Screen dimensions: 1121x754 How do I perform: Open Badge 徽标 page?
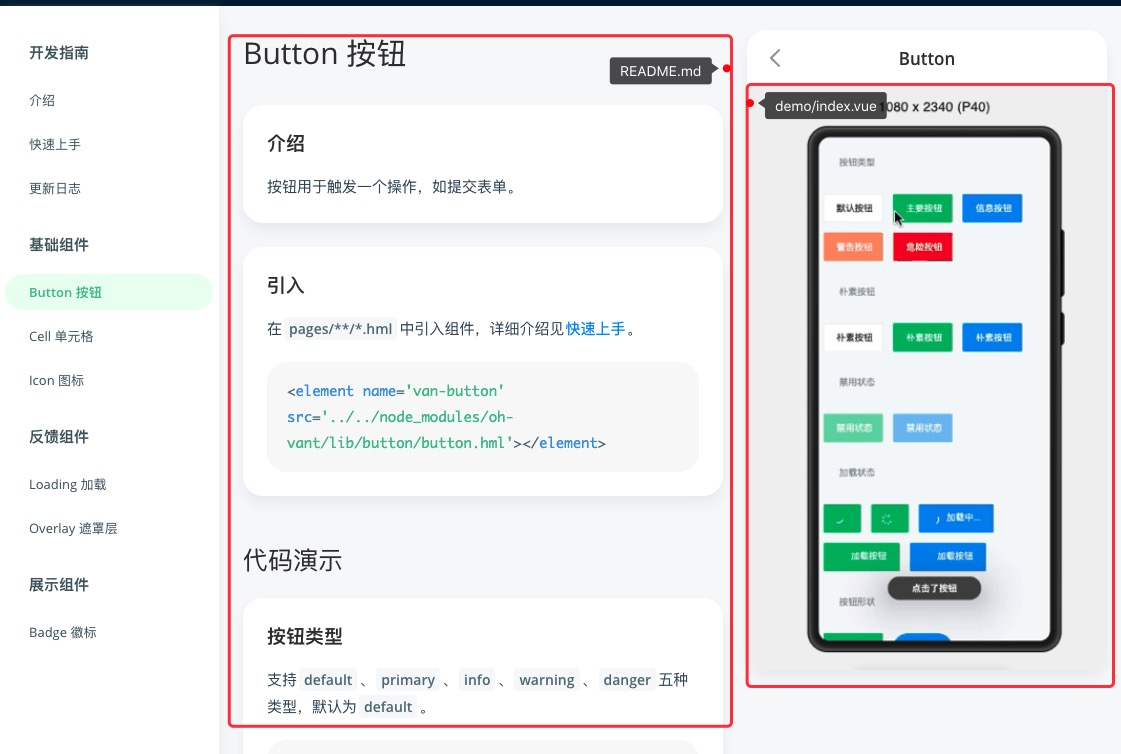click(63, 633)
